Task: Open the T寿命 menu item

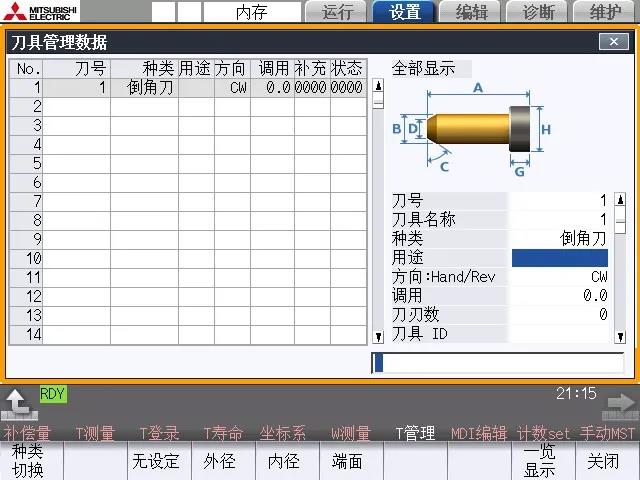Action: tap(223, 433)
